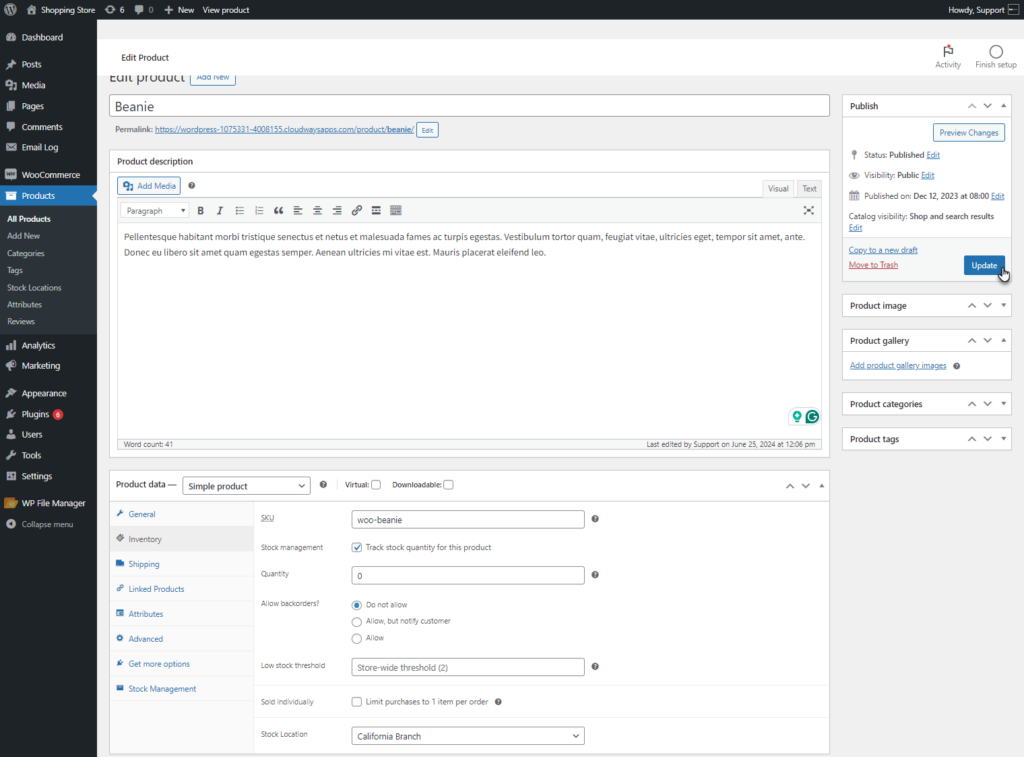This screenshot has height=757, width=1024.
Task: Collapse the Product data panel toggle
Action: point(822,486)
